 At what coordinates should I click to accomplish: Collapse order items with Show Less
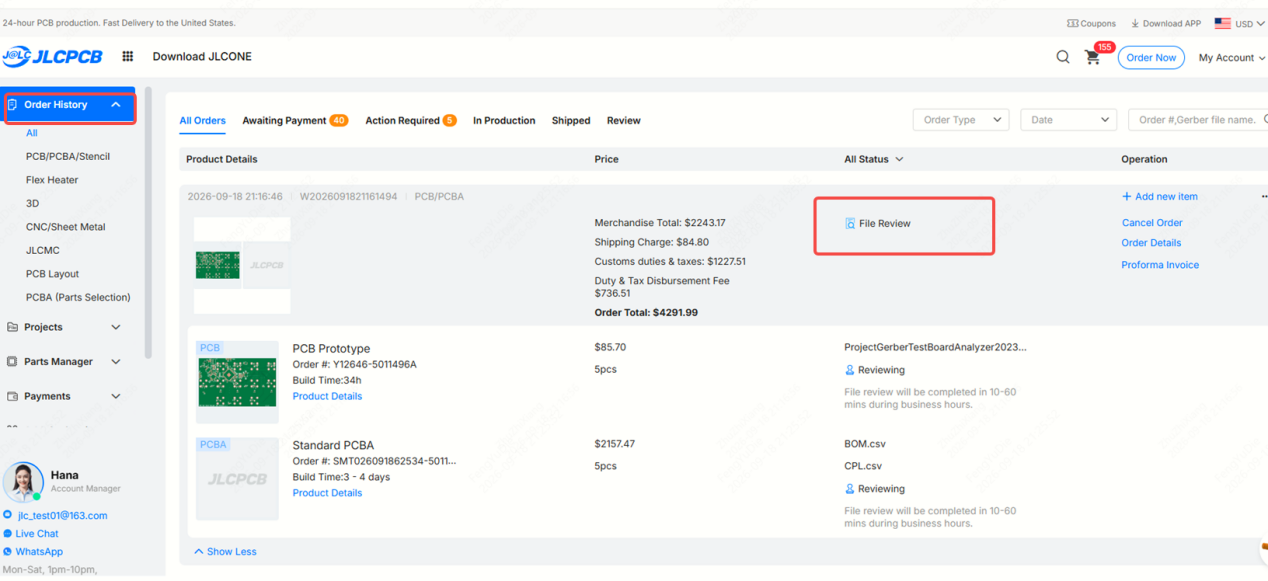pos(225,552)
